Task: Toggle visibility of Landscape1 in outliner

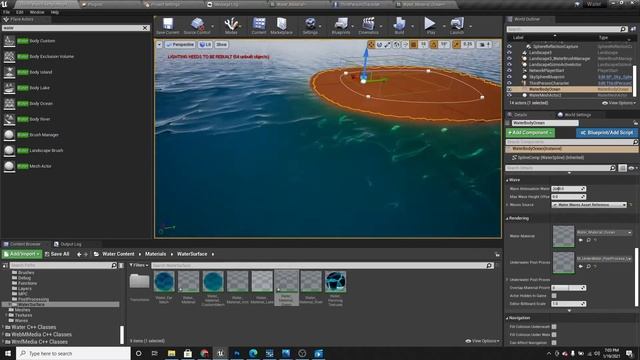Action: pyautogui.click(x=509, y=53)
